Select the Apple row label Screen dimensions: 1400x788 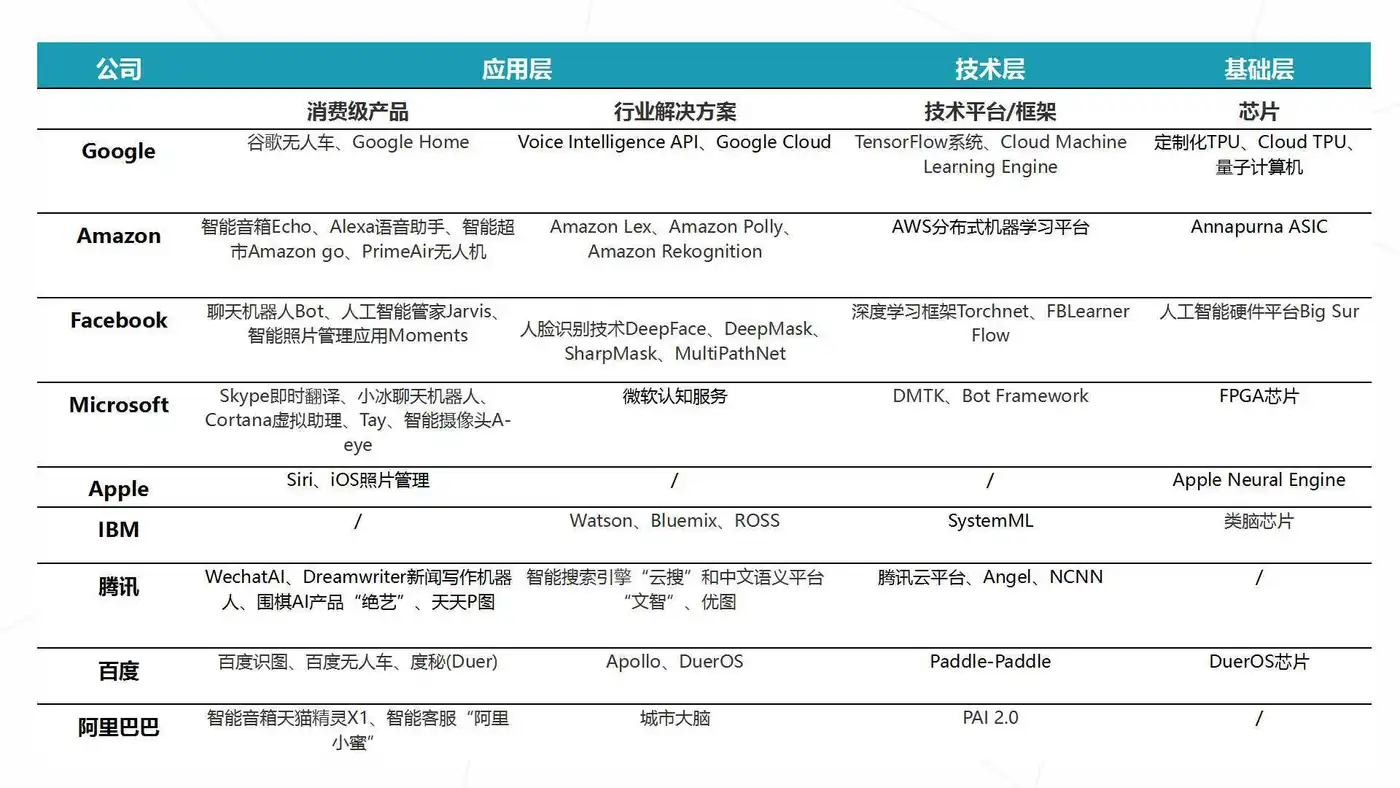point(118,489)
